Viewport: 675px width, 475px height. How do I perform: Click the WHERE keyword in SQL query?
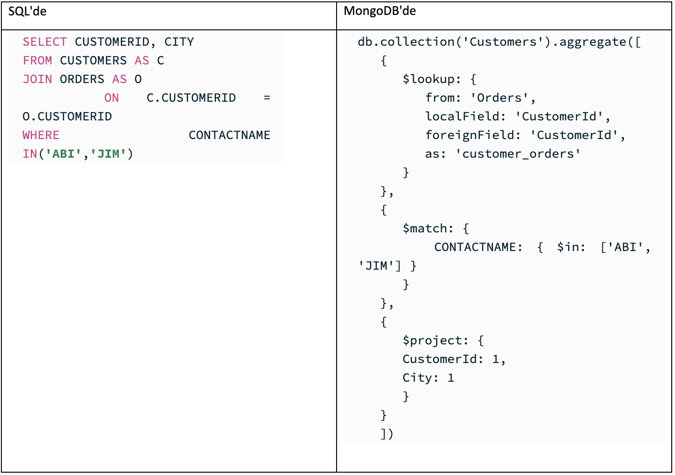[x=41, y=135]
